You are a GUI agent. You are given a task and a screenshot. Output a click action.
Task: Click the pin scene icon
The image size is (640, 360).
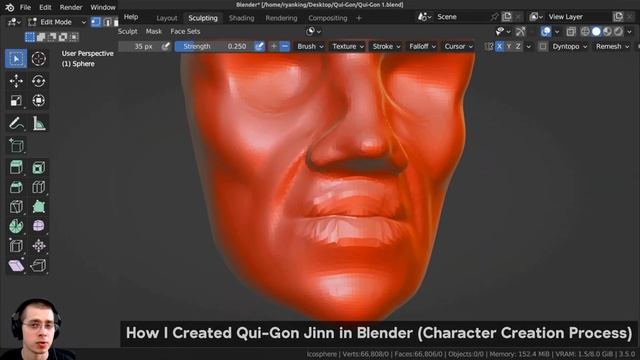pyautogui.click(x=495, y=17)
